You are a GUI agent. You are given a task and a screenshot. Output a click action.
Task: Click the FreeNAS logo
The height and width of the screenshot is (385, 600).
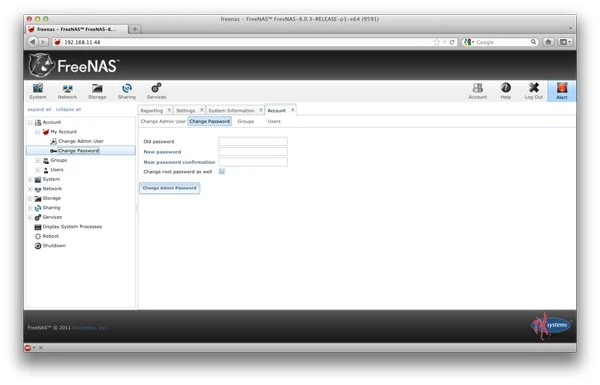pyautogui.click(x=74, y=66)
